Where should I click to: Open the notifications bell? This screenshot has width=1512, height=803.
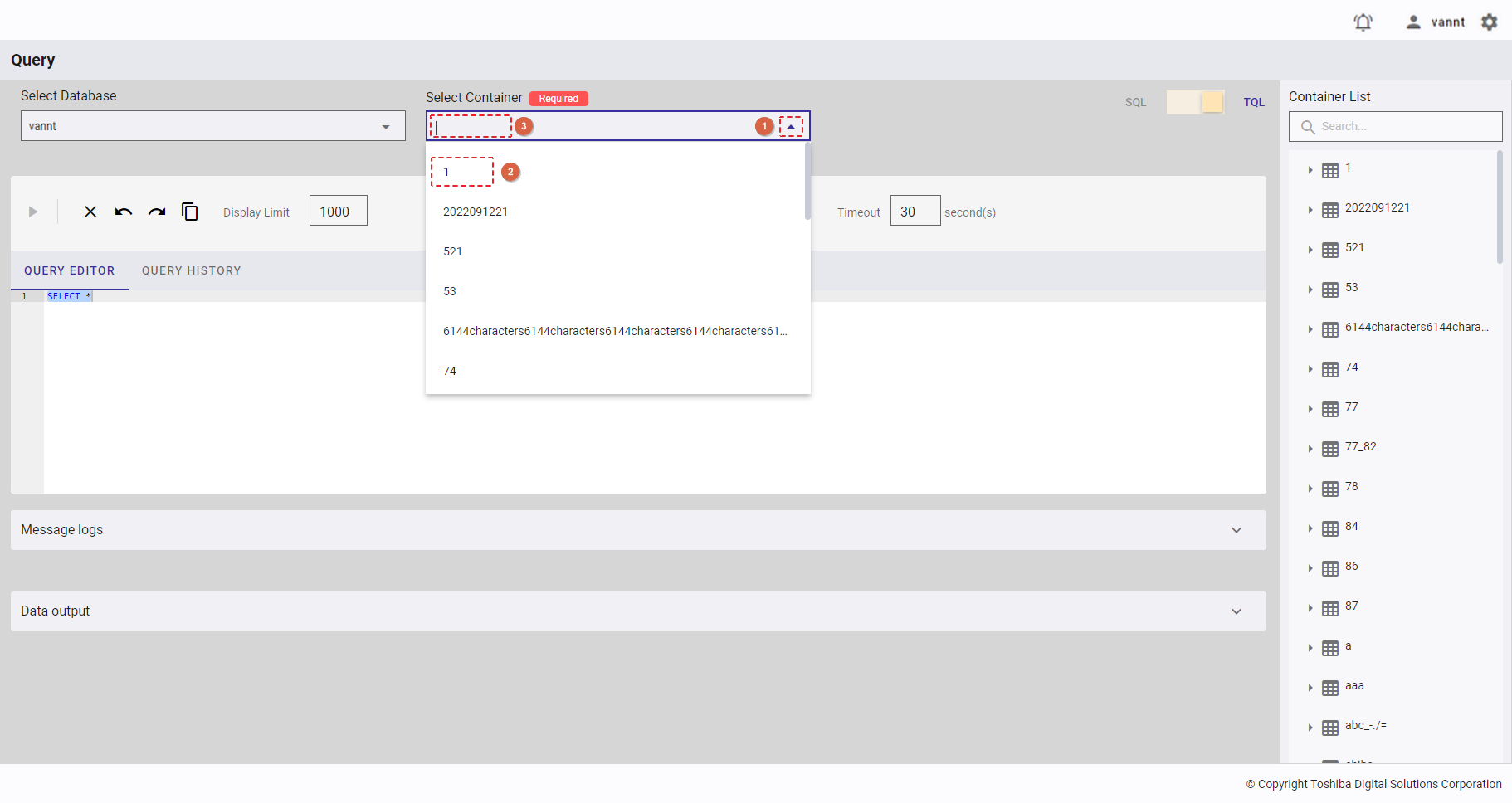(1363, 22)
